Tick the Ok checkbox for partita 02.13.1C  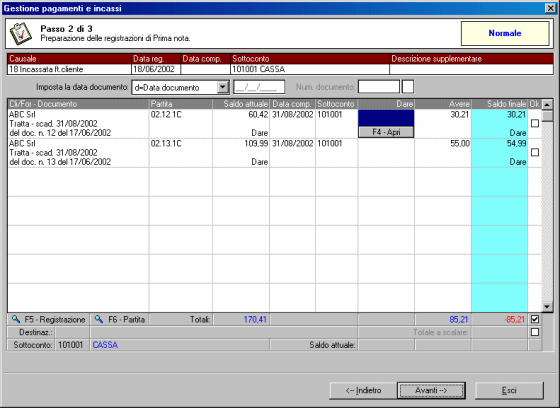535,152
